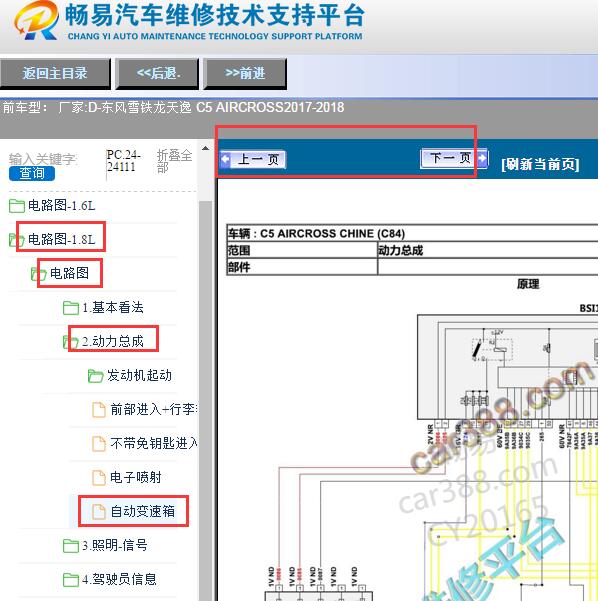Viewport: 598px width, 601px height.
Task: Click right arrow icon on 下一页
Action: click(482, 158)
